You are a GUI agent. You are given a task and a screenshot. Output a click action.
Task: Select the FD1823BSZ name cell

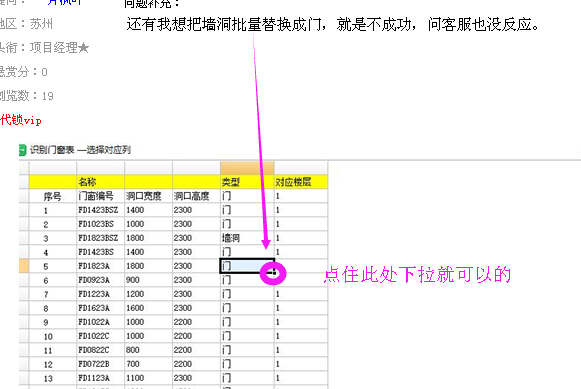[x=100, y=238]
